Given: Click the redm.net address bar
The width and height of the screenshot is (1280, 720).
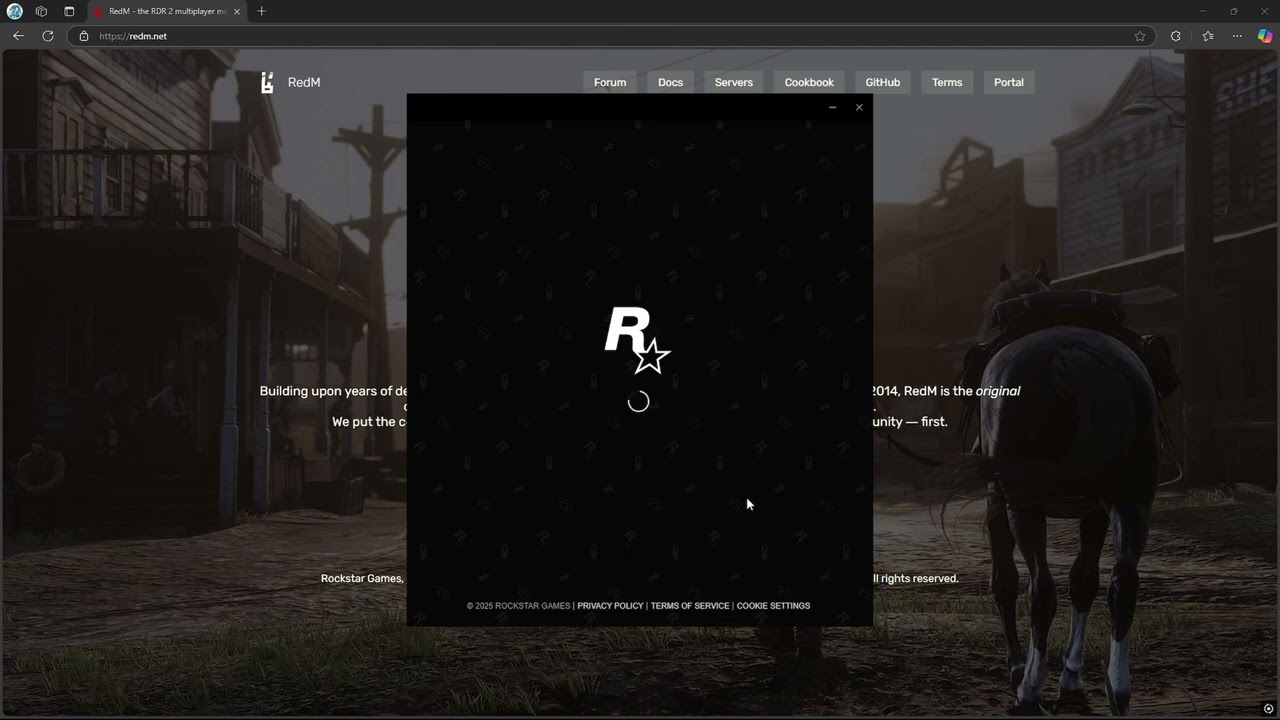Looking at the screenshot, I should click(610, 36).
